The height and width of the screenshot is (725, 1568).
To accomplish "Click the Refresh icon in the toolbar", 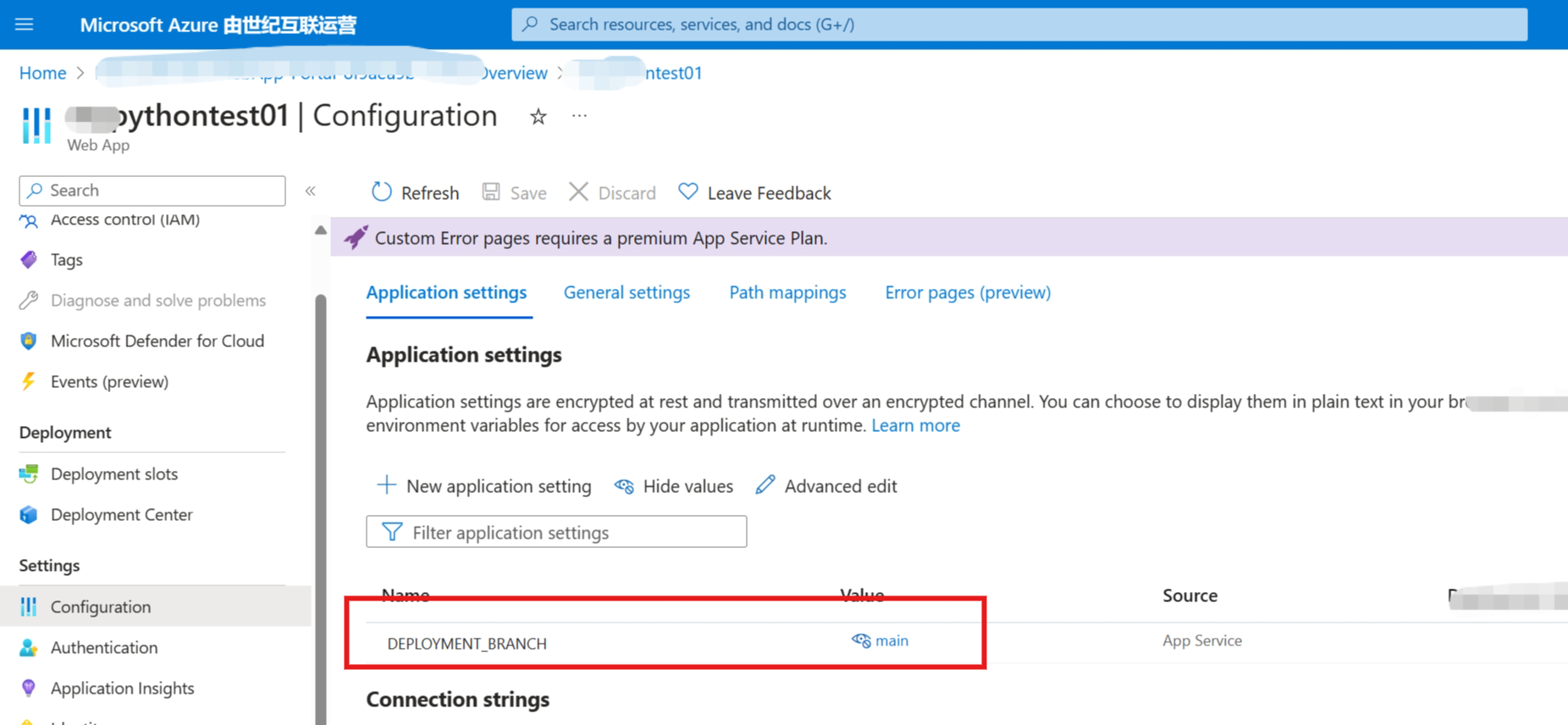I will [382, 192].
